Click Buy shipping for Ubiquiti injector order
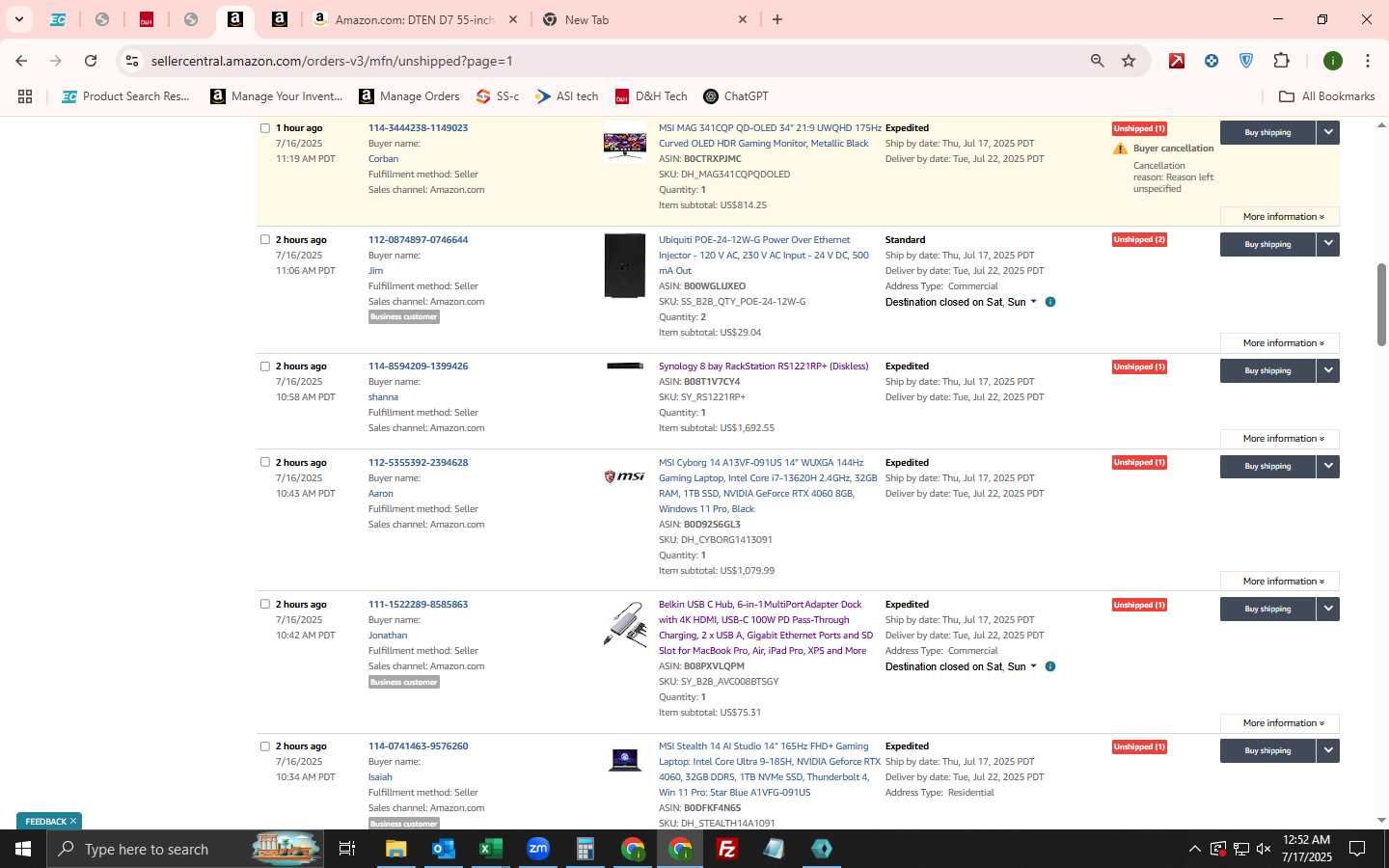Screen dimensions: 1389x868 click(x=1267, y=244)
